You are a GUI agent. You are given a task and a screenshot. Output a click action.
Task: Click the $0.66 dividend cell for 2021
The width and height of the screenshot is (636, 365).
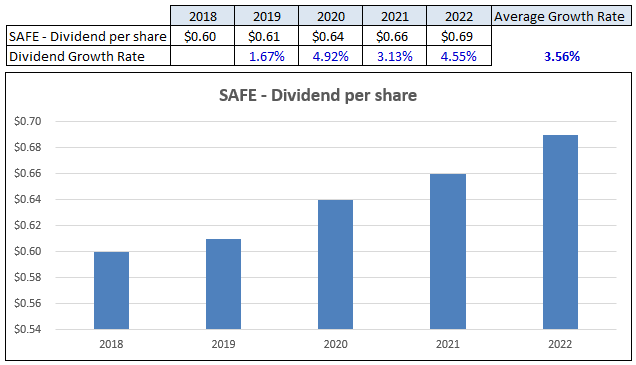(395, 36)
